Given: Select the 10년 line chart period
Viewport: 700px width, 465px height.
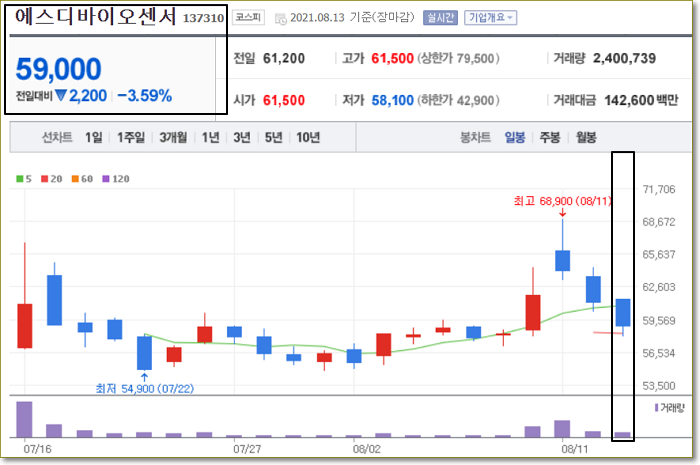Looking at the screenshot, I should [x=308, y=137].
